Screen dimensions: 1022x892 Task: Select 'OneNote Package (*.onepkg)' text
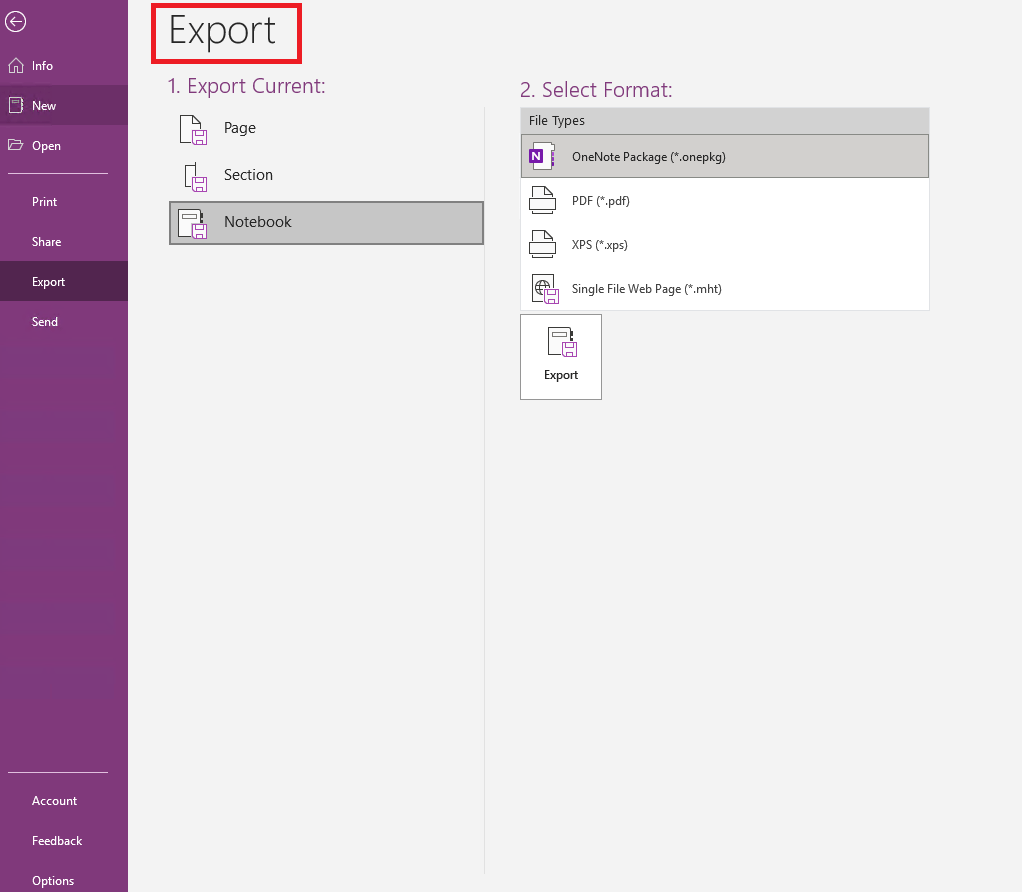649,157
